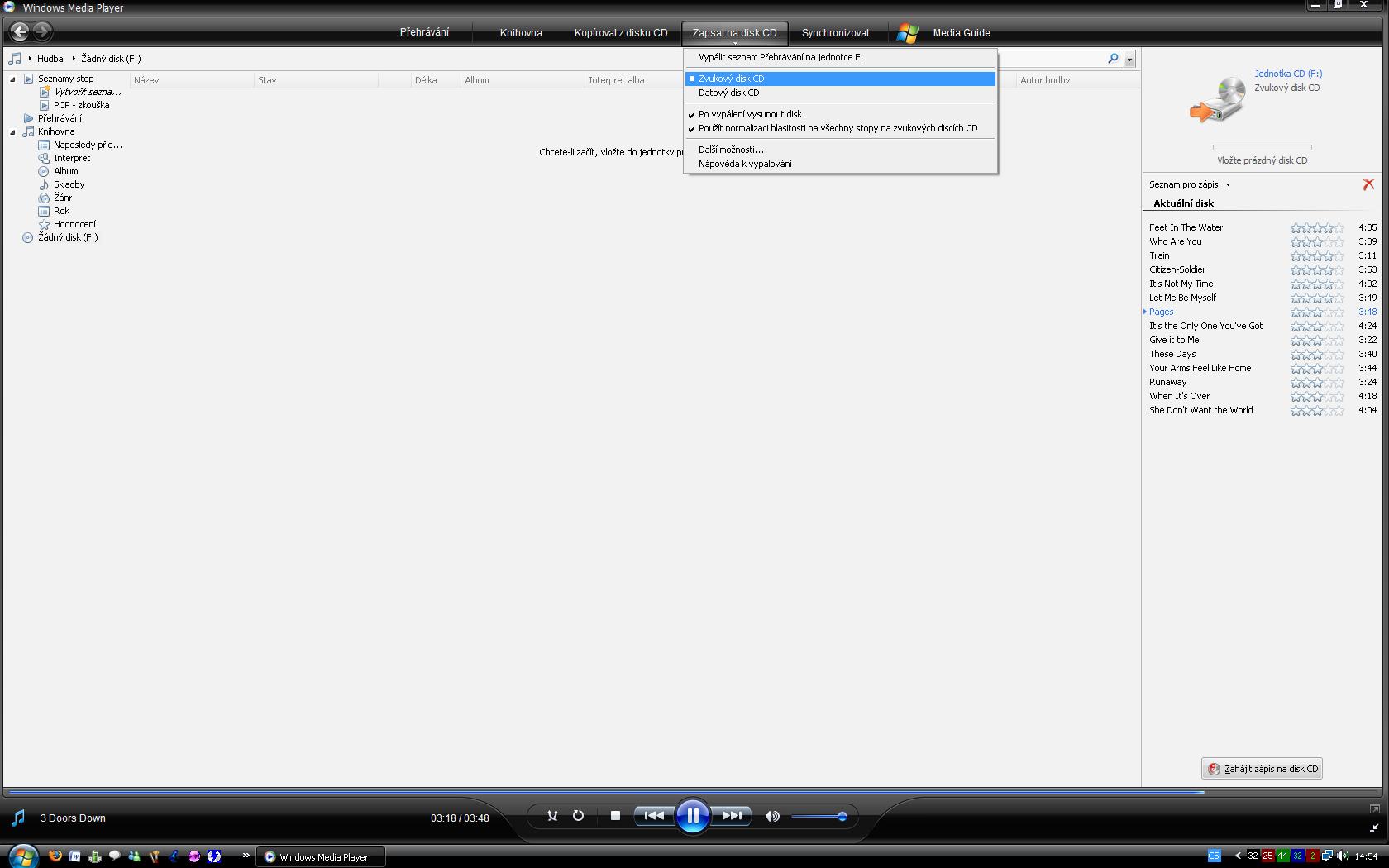Image resolution: width=1389 pixels, height=868 pixels.
Task: Click the music note library category icon
Action: point(15,59)
